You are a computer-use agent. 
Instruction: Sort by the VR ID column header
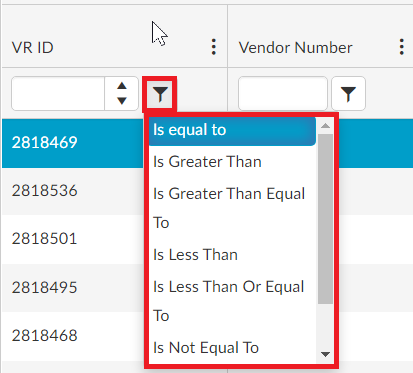(33, 48)
